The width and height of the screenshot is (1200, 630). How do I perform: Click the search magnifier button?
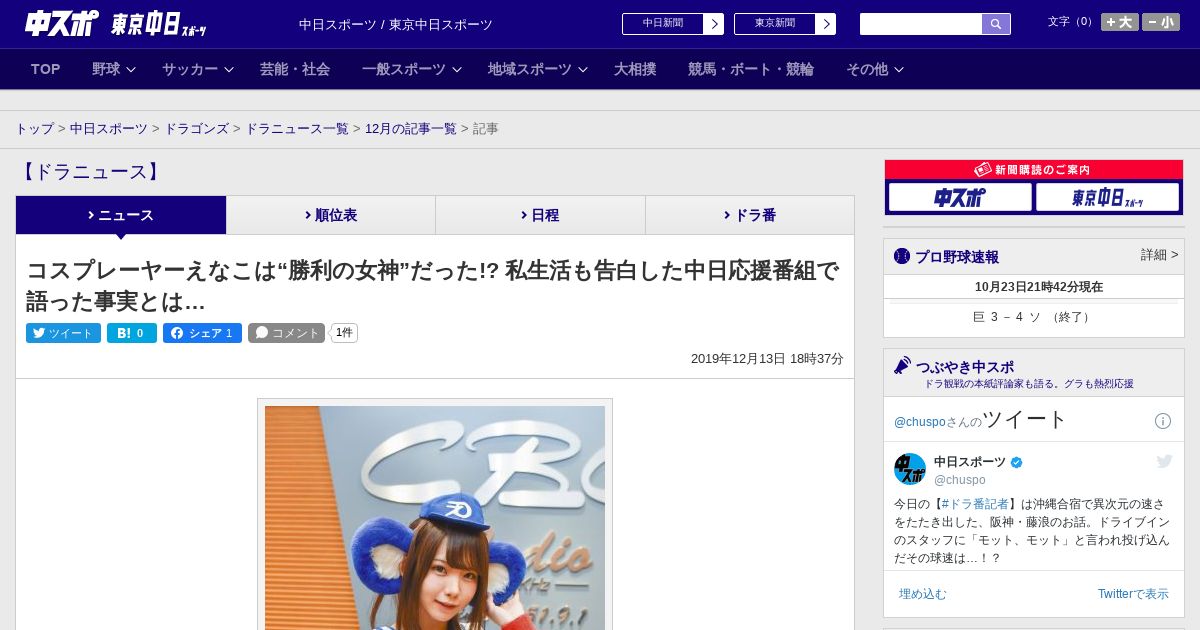coord(996,24)
